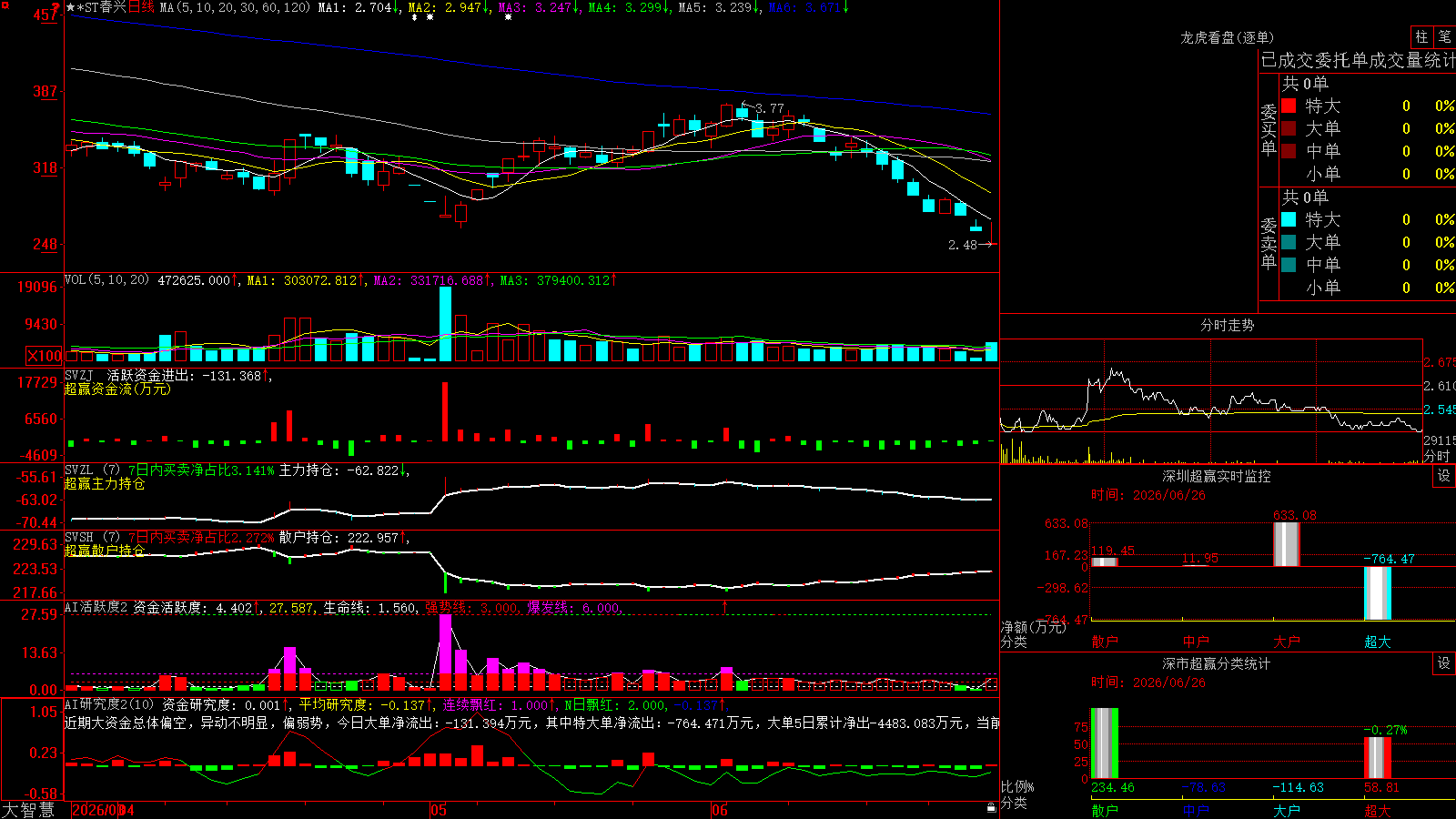Click the 小单 row under 委卖单

(1368, 288)
